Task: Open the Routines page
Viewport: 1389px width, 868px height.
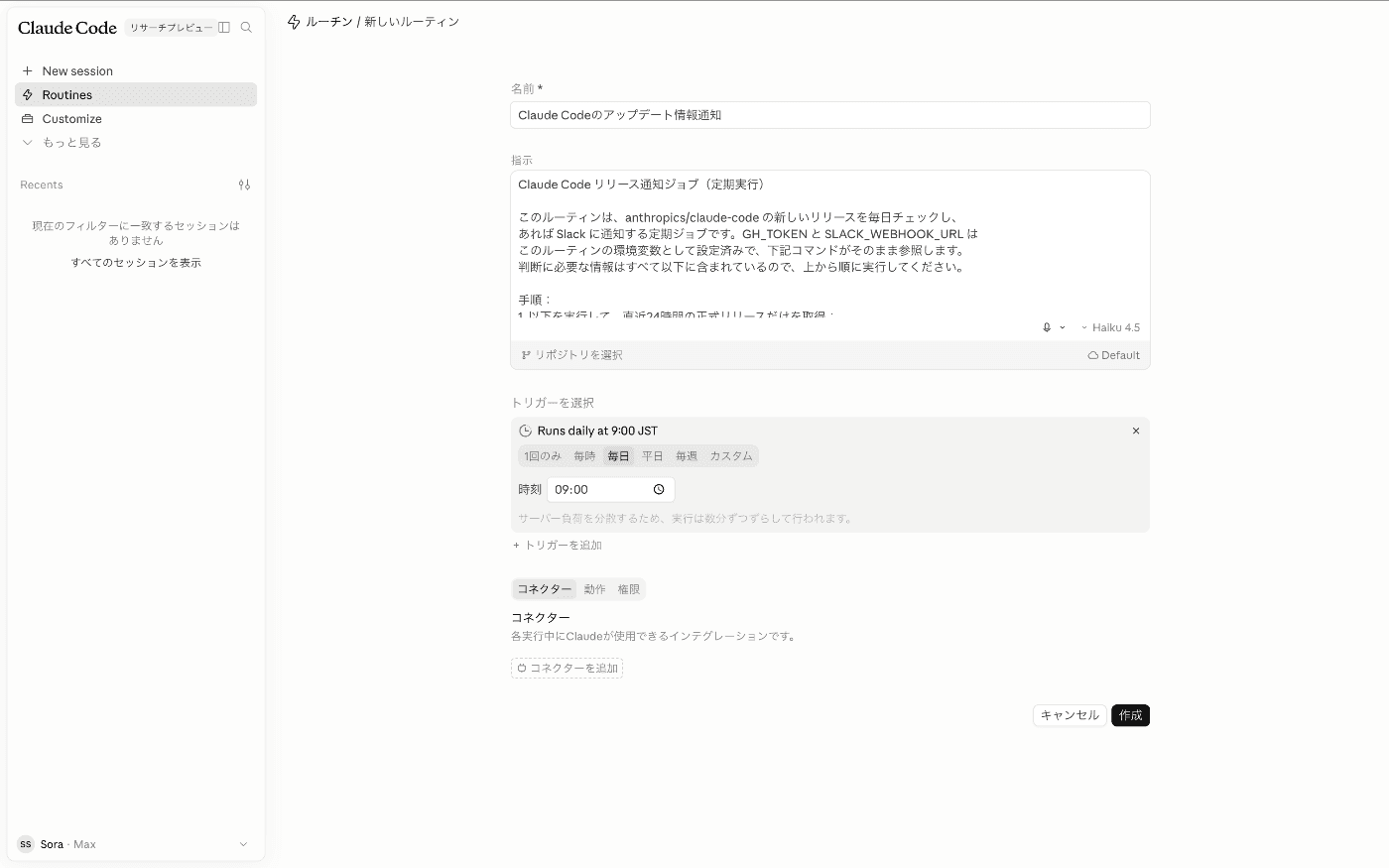Action: tap(136, 95)
